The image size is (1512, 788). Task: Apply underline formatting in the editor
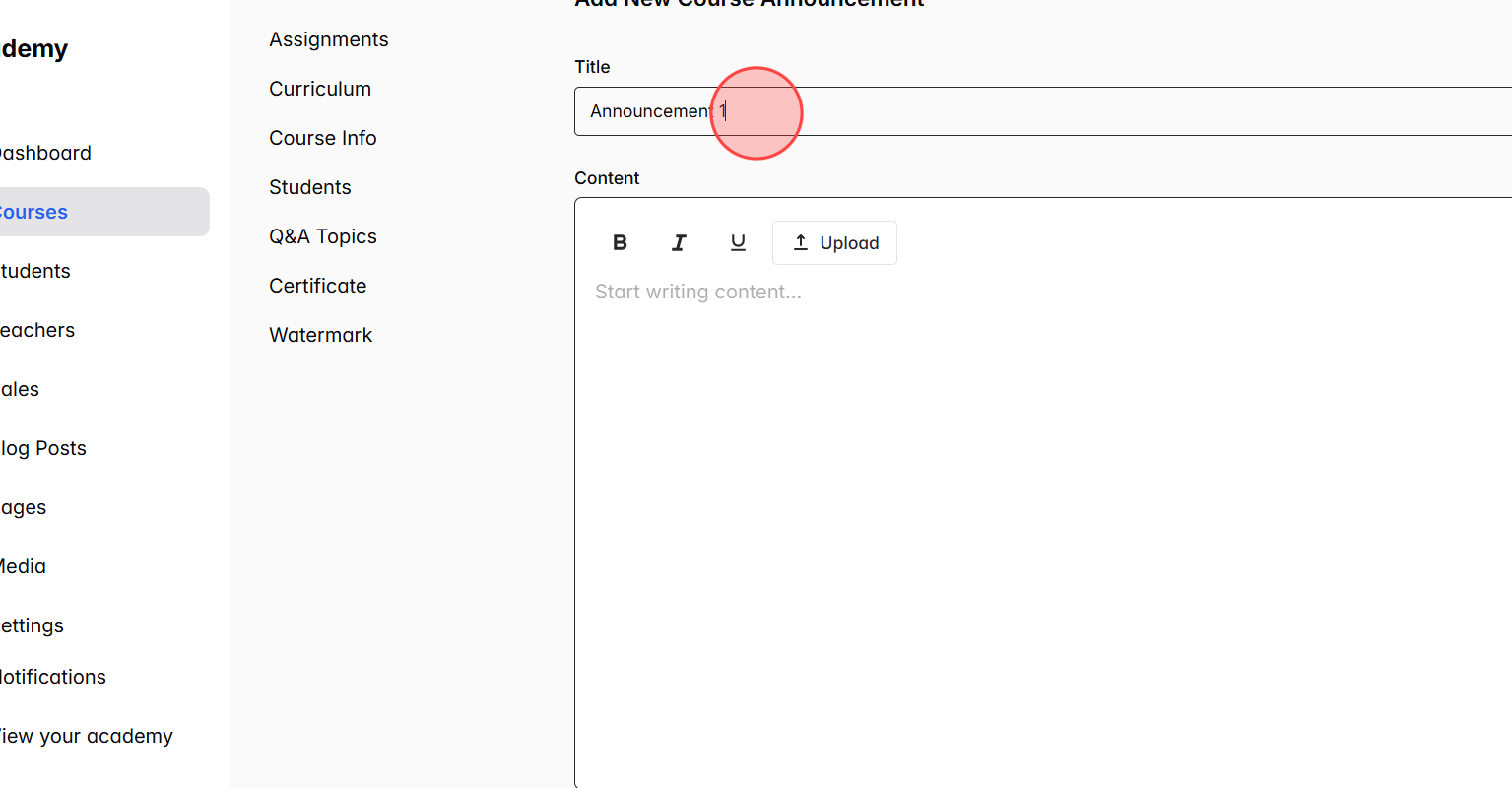click(738, 242)
